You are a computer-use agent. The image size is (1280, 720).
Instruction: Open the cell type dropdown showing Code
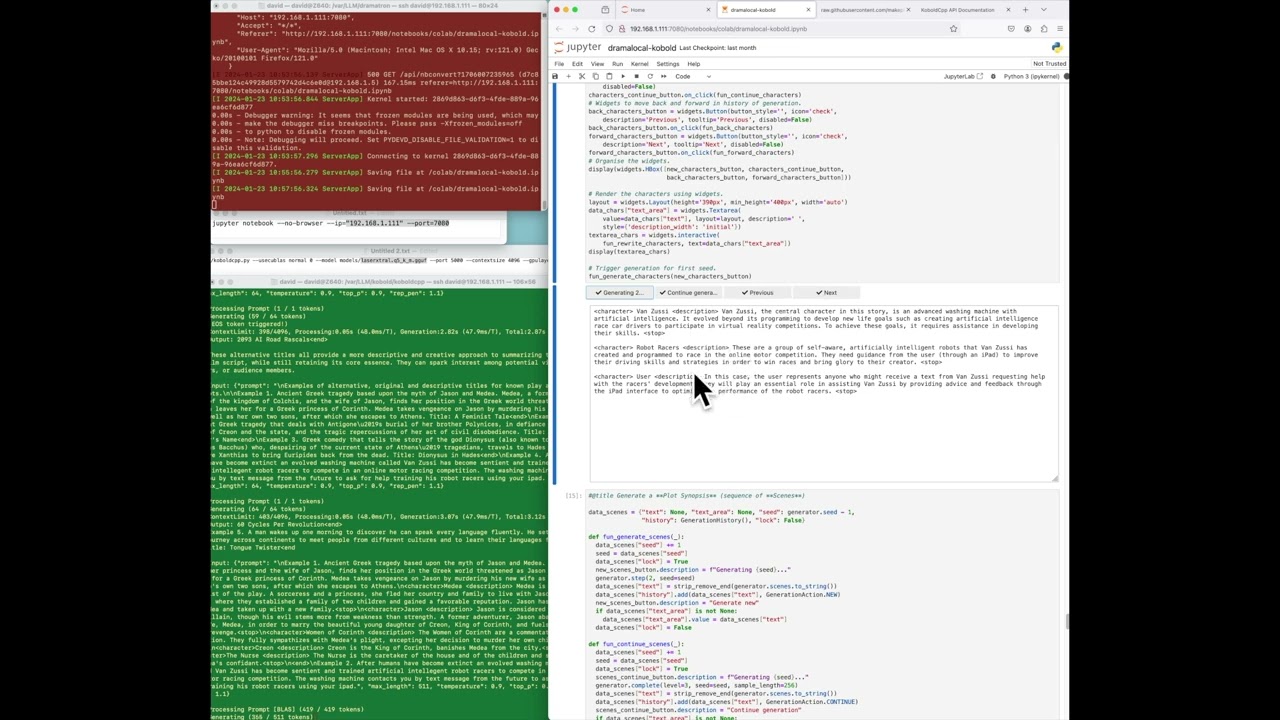[693, 76]
